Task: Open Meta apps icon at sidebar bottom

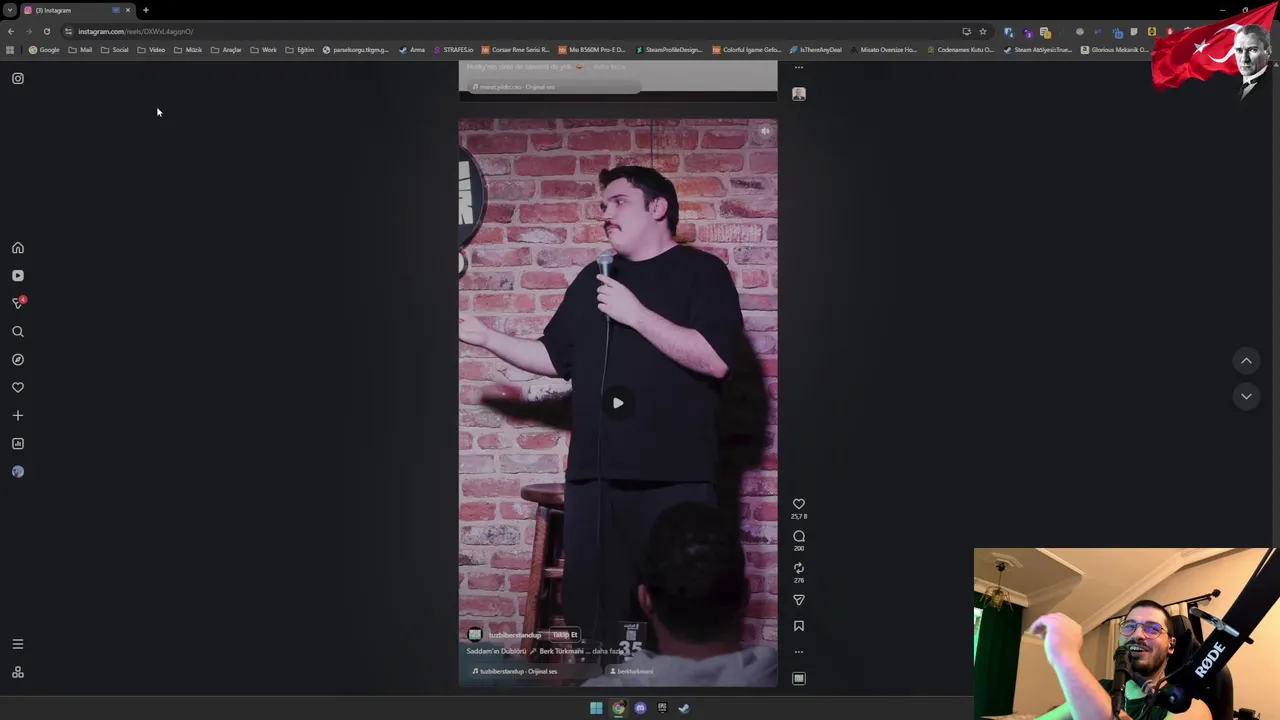Action: 17,672
